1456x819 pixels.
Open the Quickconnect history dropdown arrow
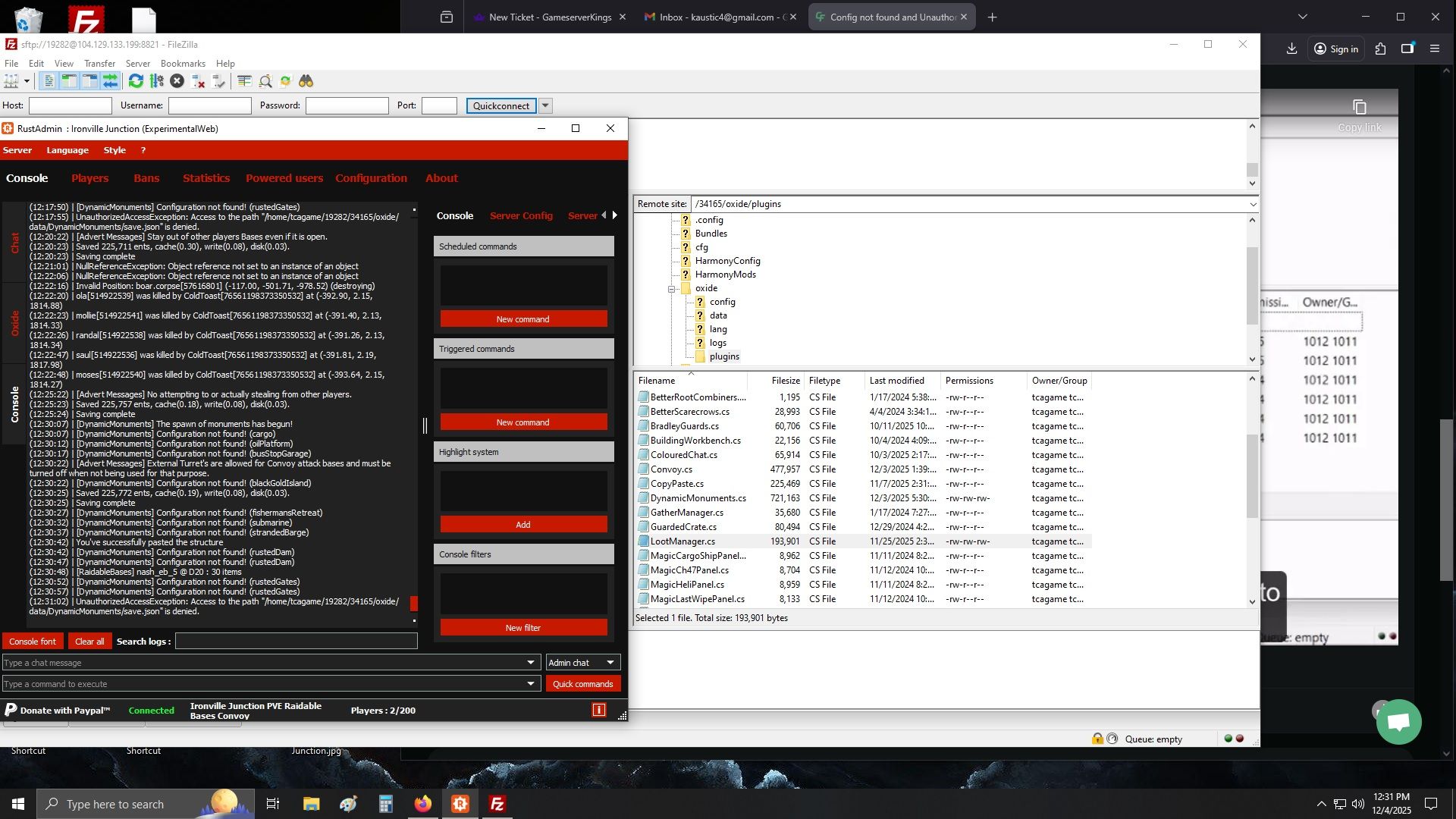545,105
